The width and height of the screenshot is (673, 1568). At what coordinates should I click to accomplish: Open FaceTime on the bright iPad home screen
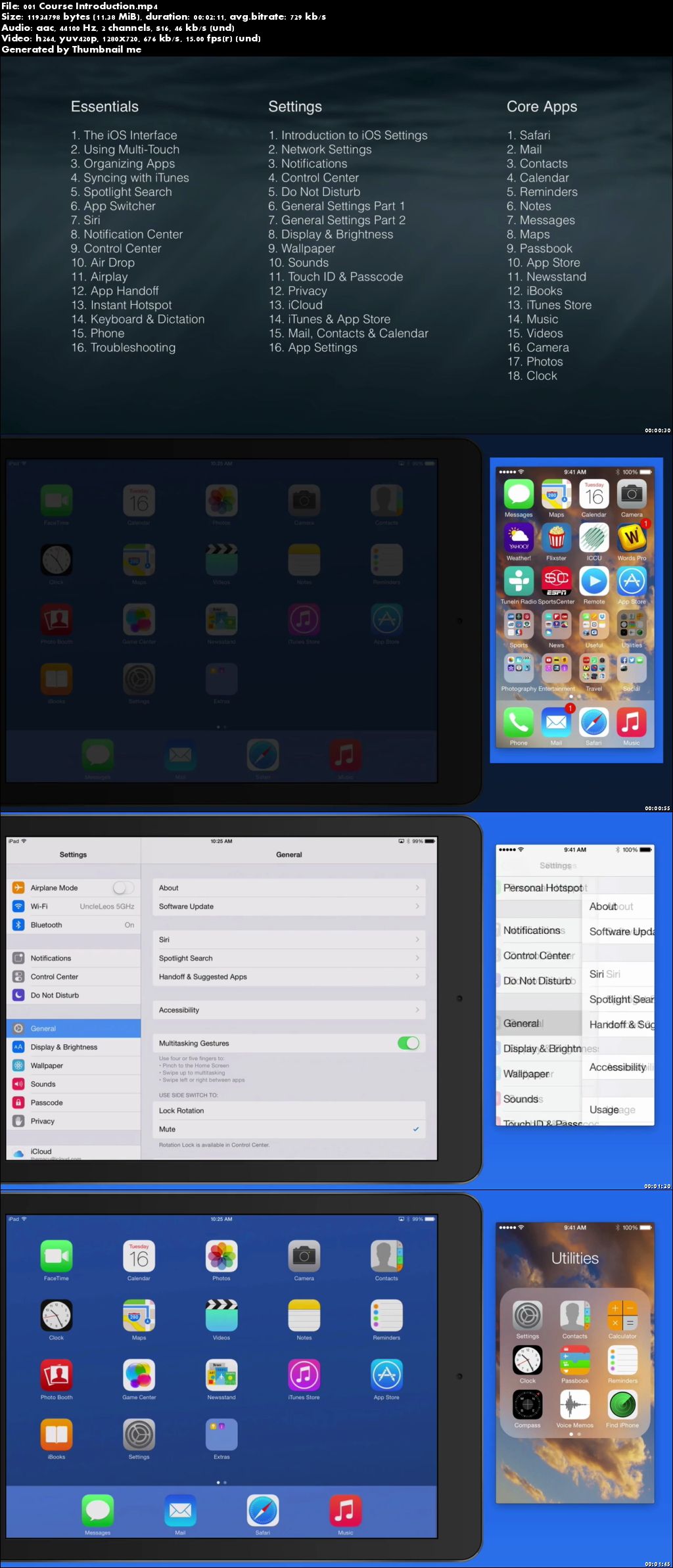pyautogui.click(x=57, y=1257)
